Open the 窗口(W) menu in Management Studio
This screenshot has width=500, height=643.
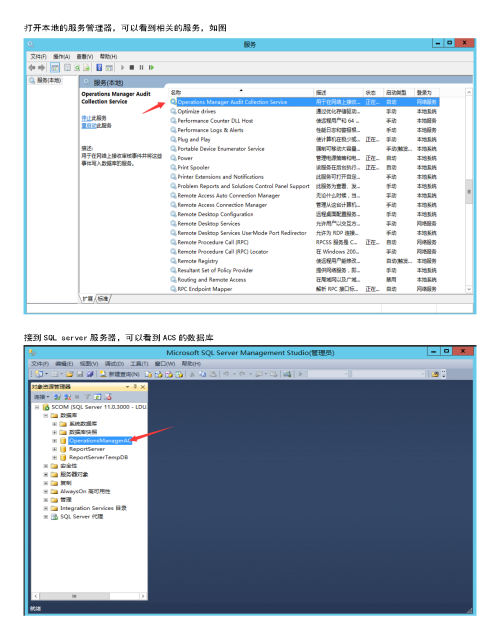(164, 364)
